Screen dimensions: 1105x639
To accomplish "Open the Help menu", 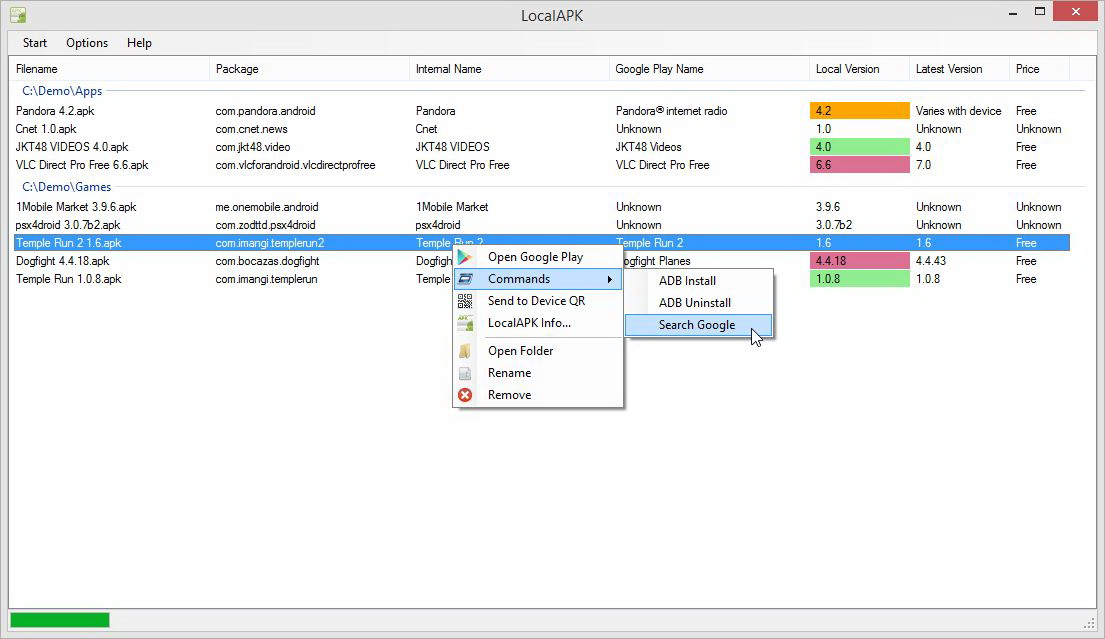I will coord(139,43).
